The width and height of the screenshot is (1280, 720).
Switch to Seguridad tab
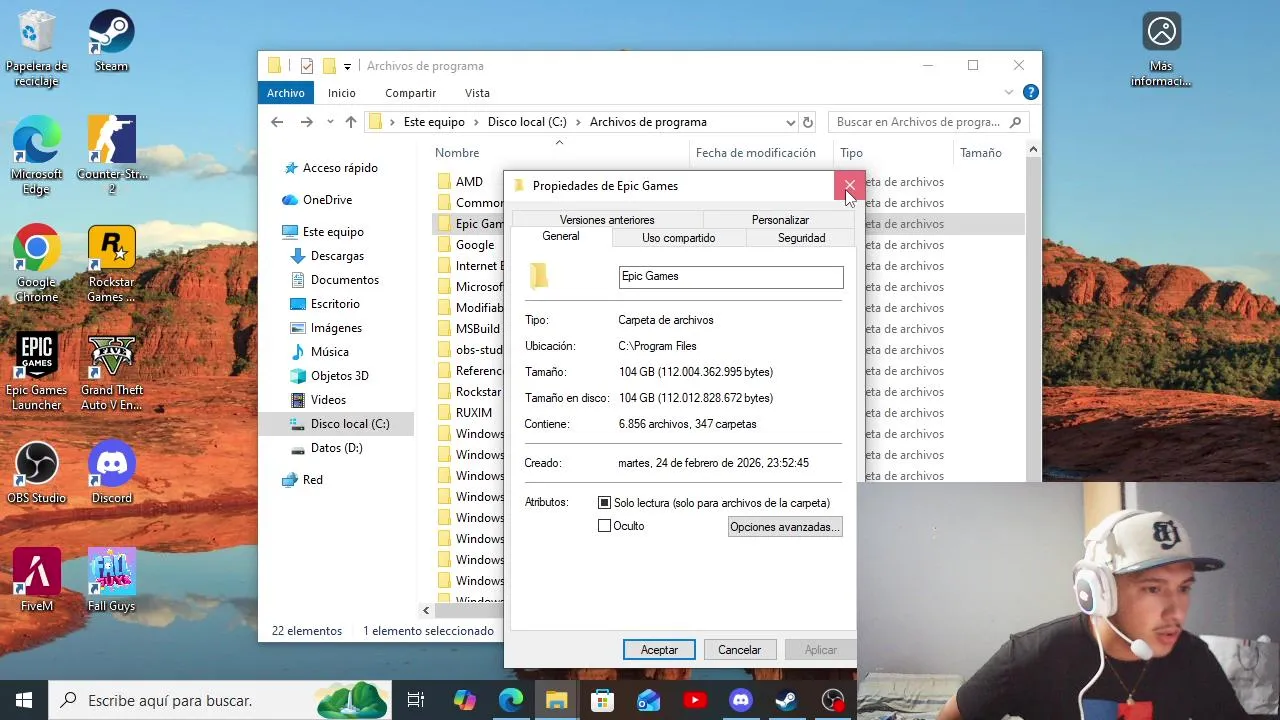tap(801, 238)
